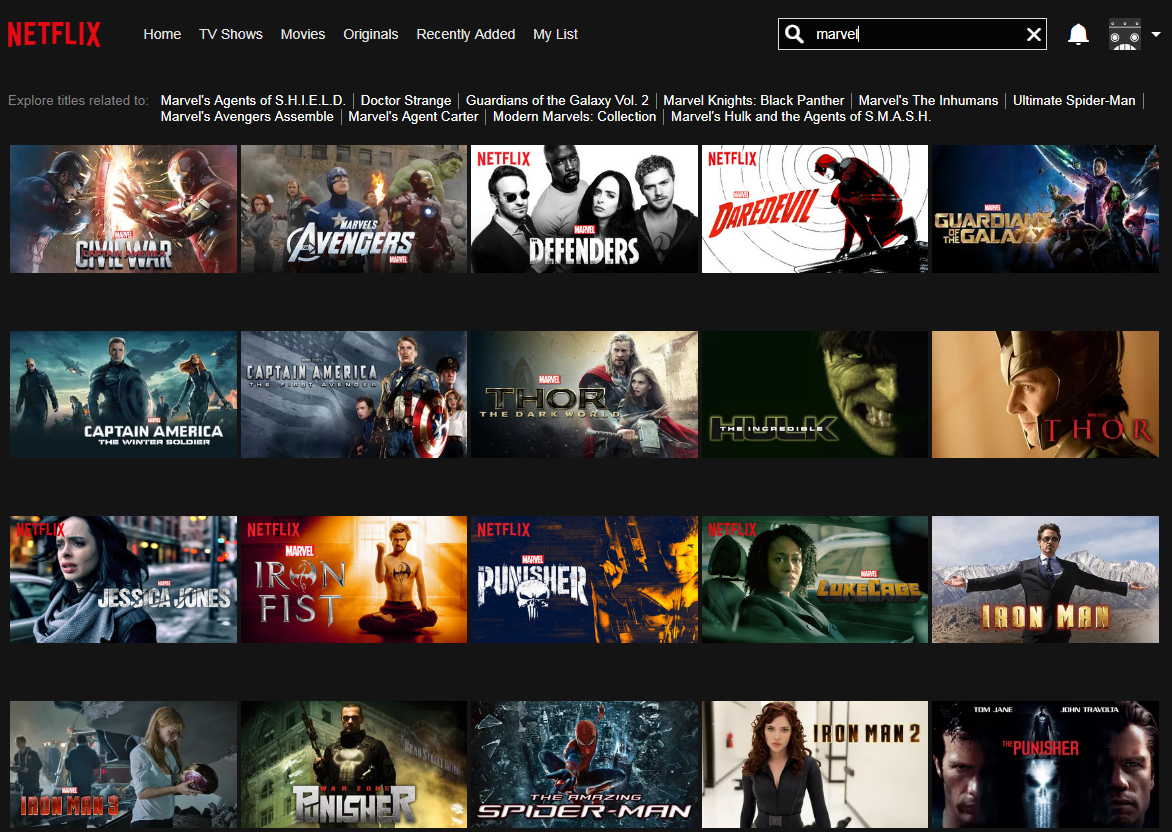Open the Iron Man 3 thumbnail
The height and width of the screenshot is (832, 1172).
point(123,764)
